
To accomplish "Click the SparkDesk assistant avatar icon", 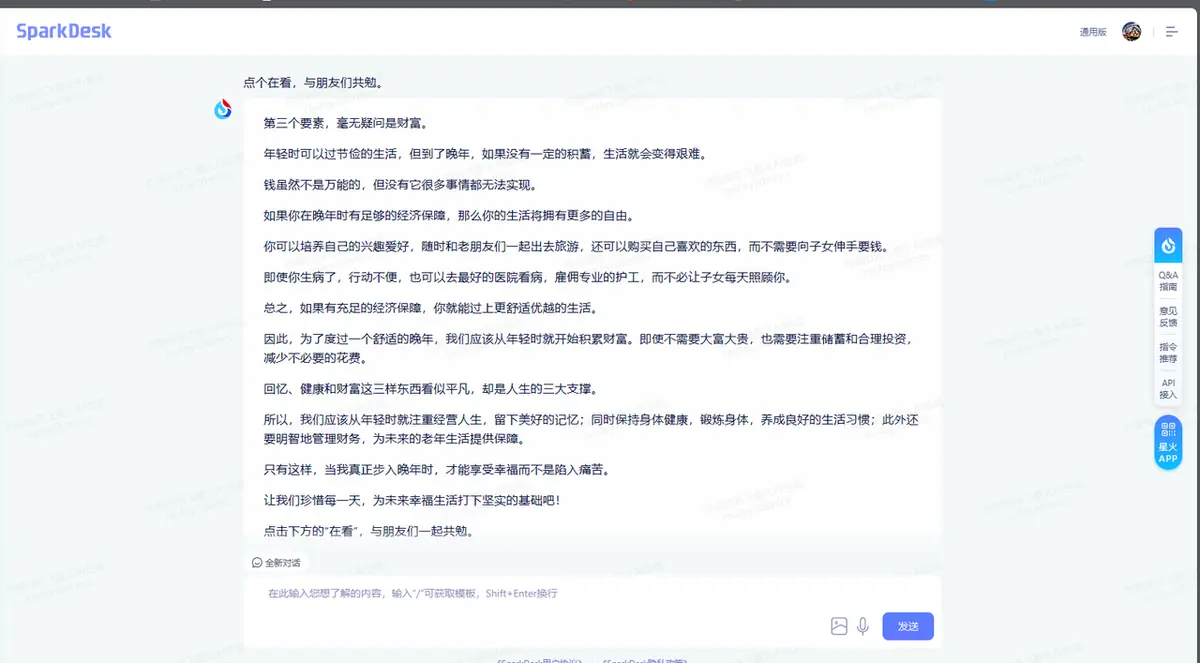I will pyautogui.click(x=223, y=109).
